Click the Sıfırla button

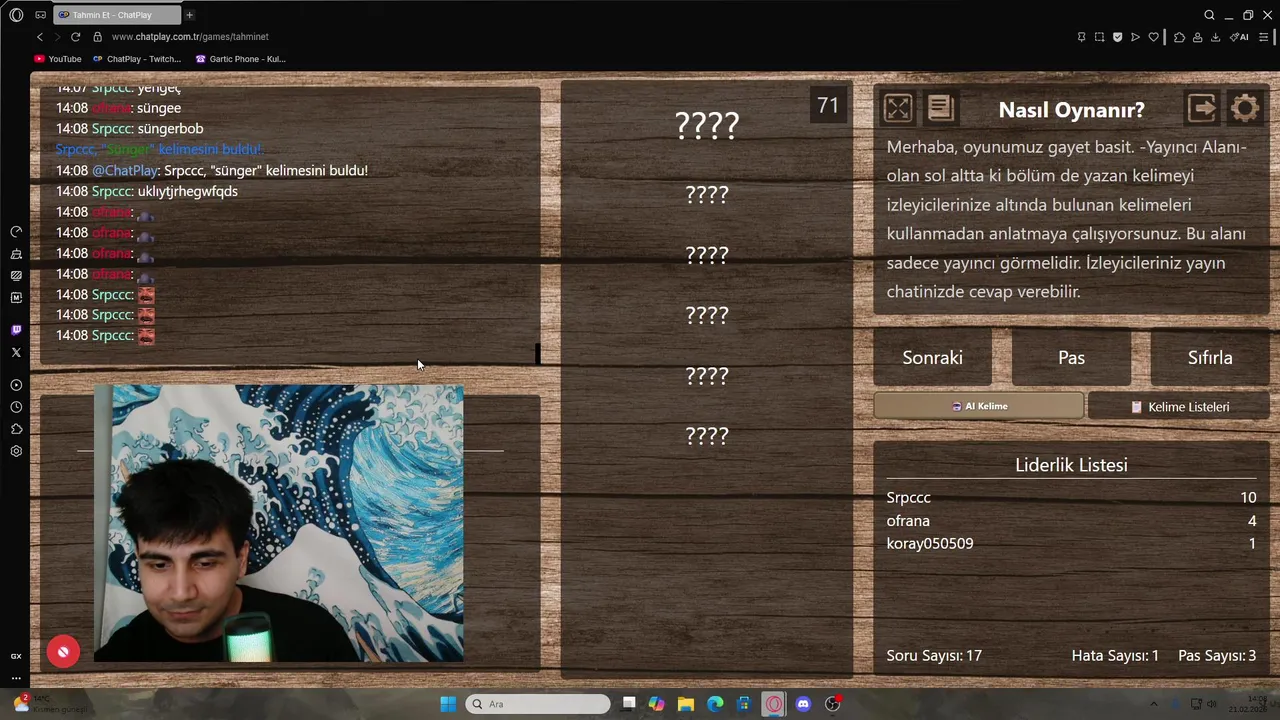1210,357
